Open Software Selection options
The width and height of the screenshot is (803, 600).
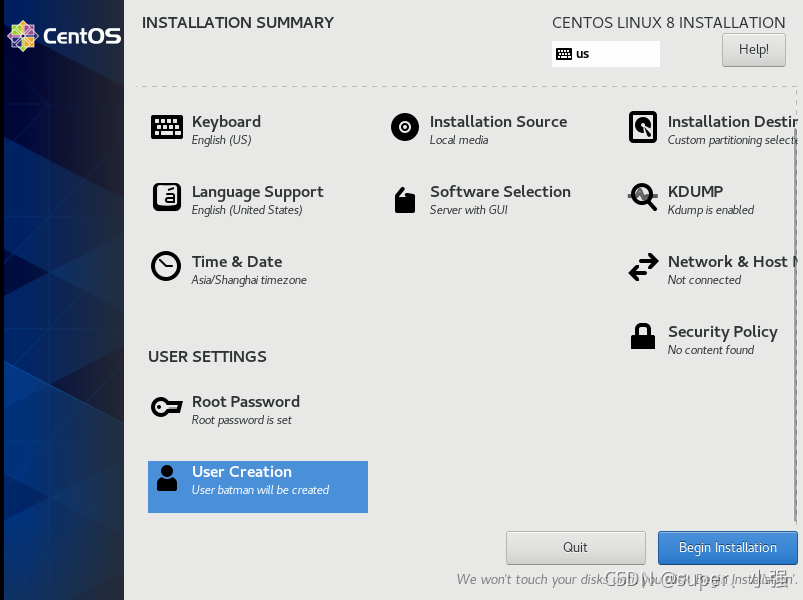pyautogui.click(x=500, y=191)
